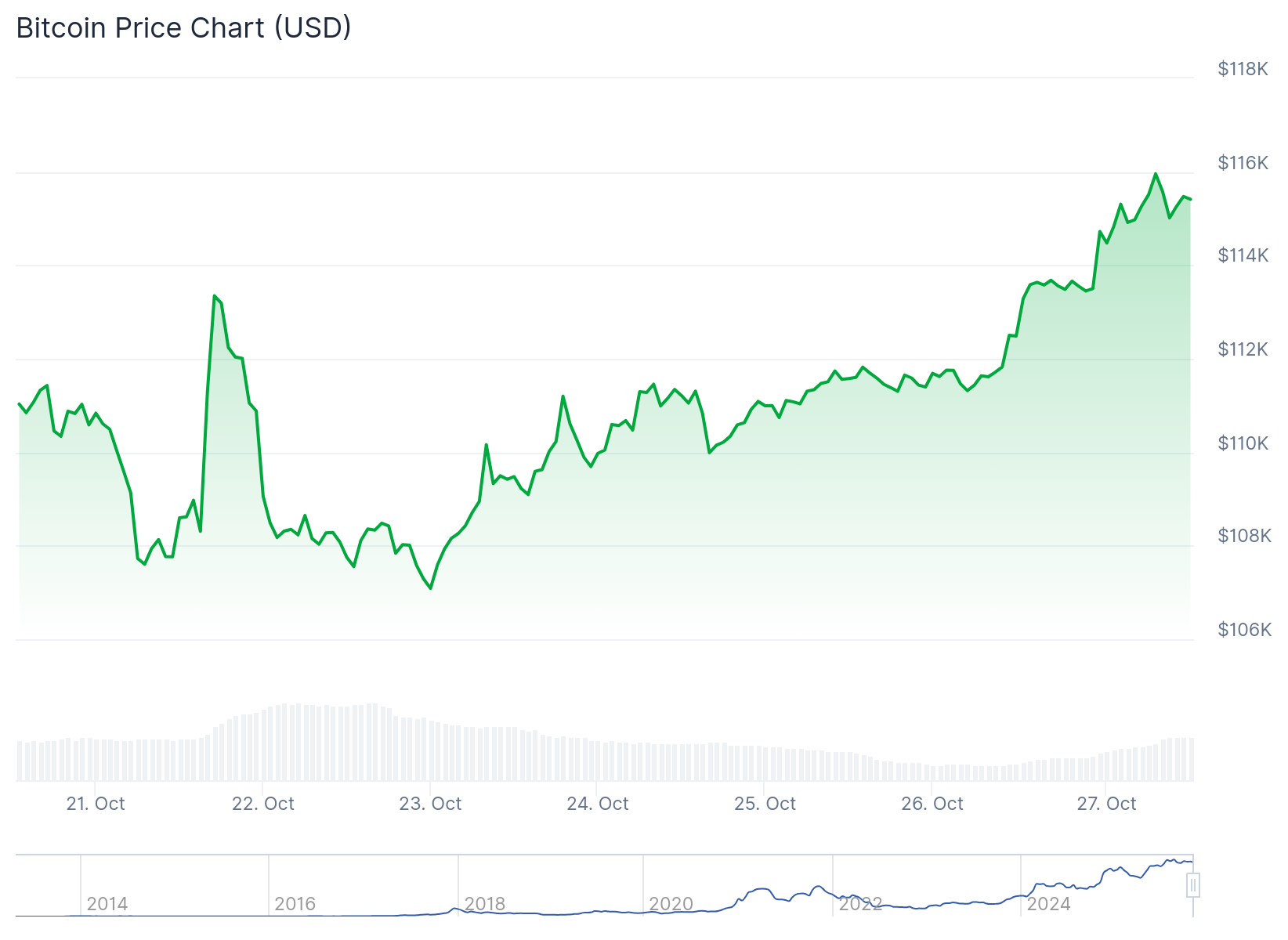The image size is (1288, 940).
Task: Select the $110K y-axis label
Action: tap(1243, 443)
